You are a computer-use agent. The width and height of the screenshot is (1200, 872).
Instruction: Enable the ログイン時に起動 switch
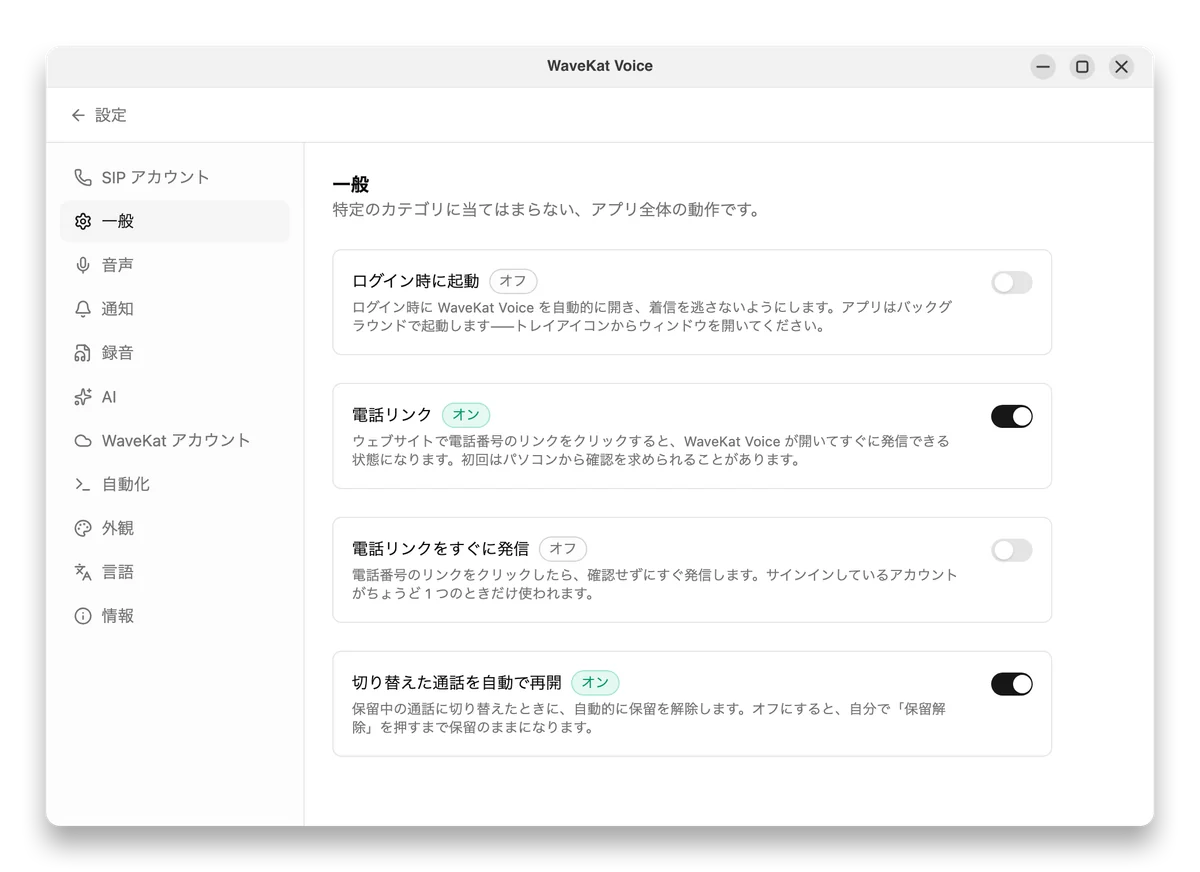1011,283
